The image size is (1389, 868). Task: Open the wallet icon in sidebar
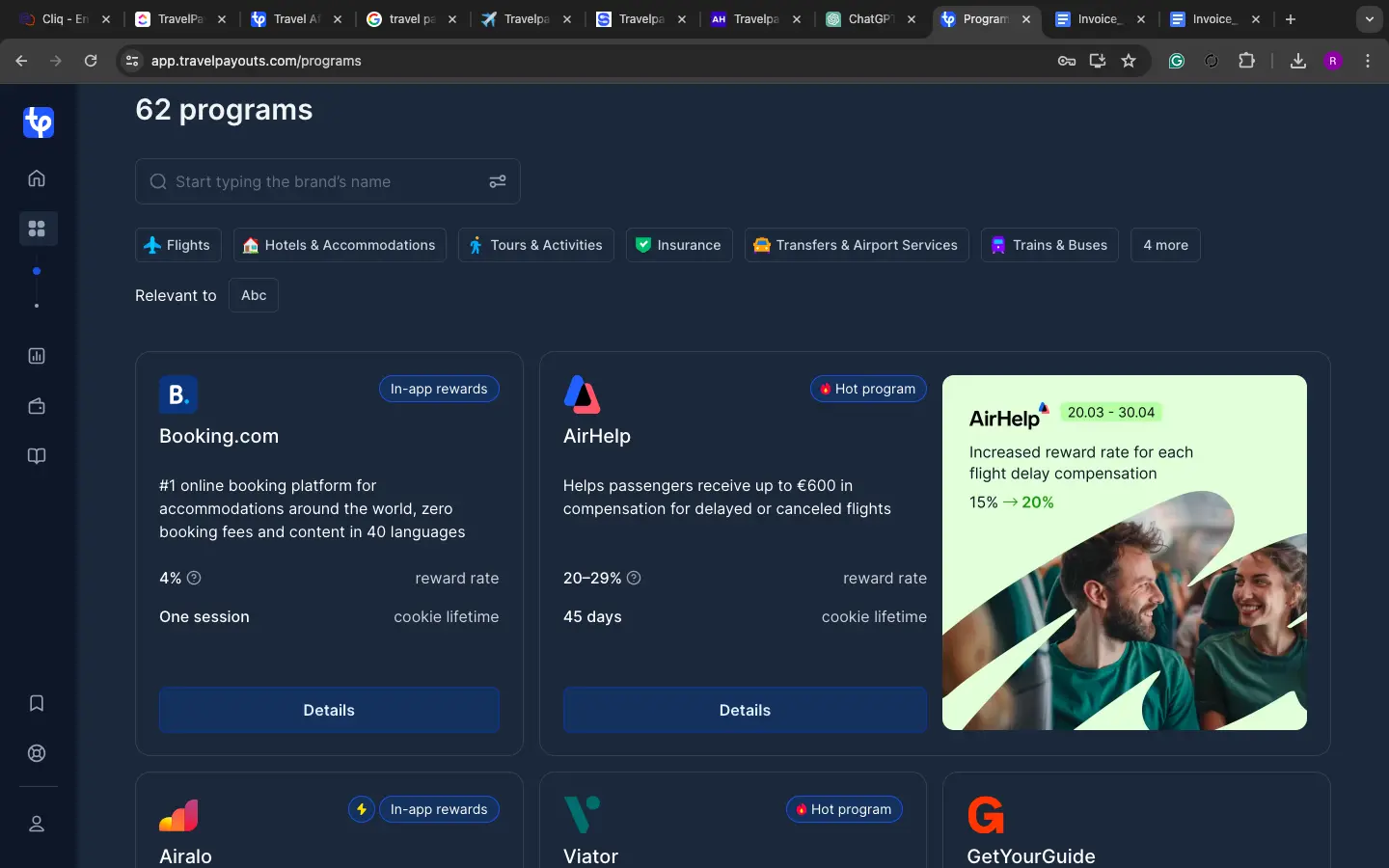coord(37,406)
